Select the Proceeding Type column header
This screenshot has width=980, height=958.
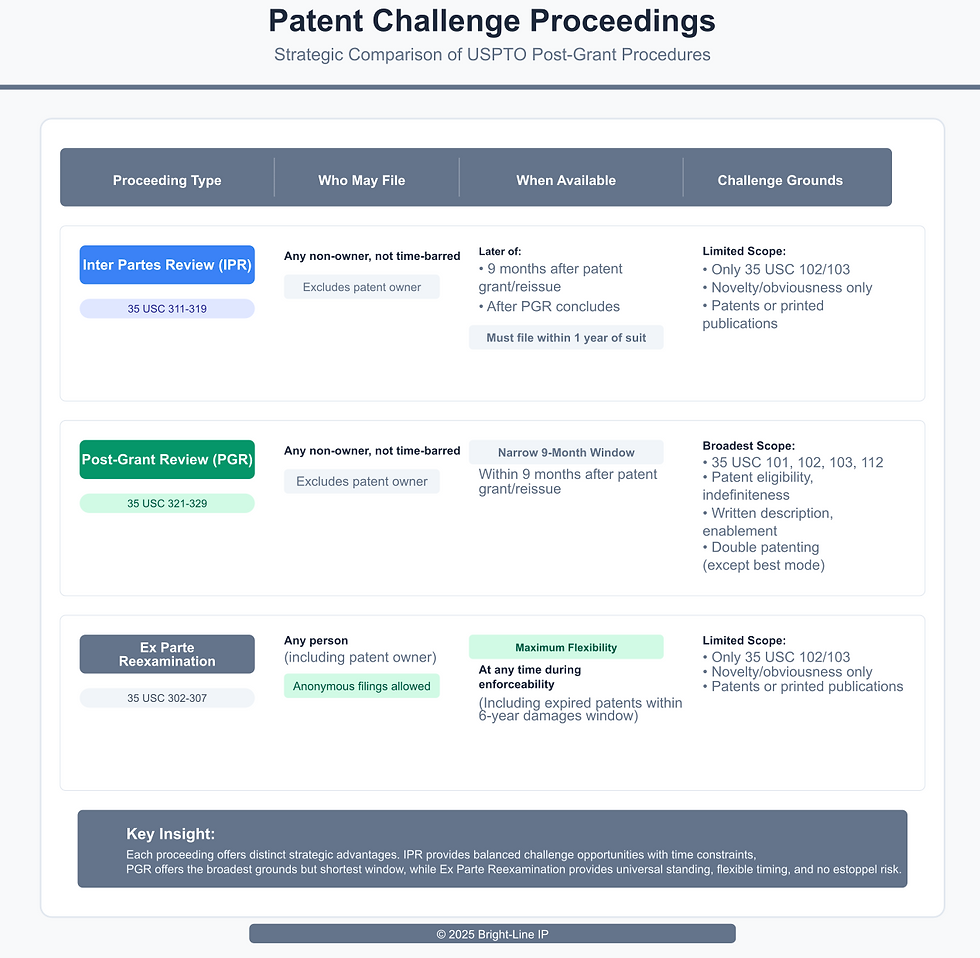point(167,180)
